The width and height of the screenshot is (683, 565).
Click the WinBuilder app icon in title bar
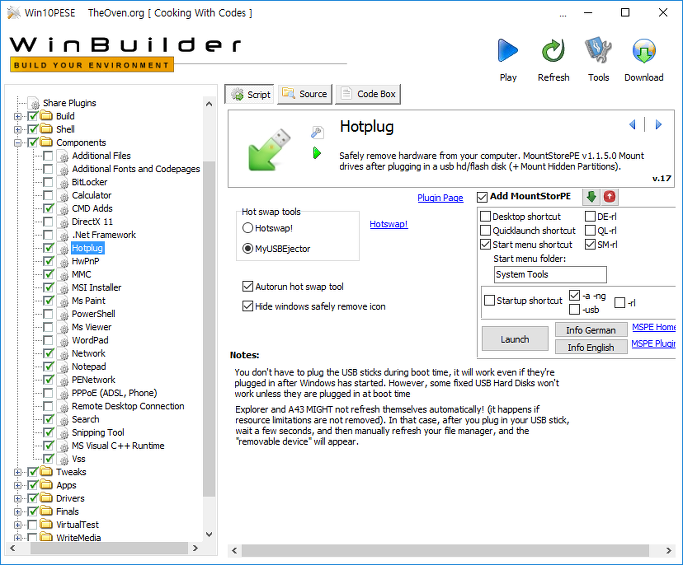[x=14, y=13]
